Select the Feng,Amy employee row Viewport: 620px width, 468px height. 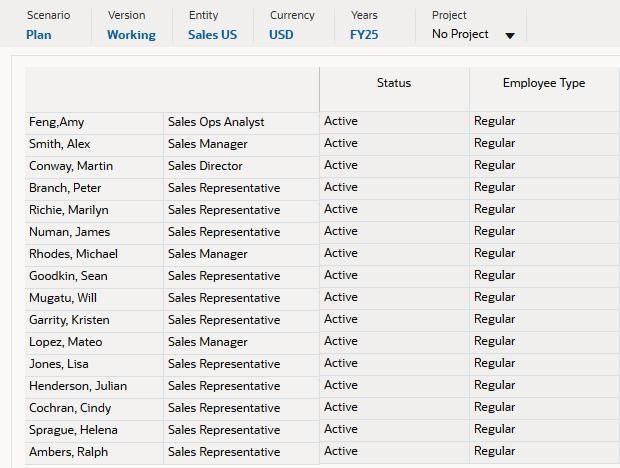[x=57, y=122]
